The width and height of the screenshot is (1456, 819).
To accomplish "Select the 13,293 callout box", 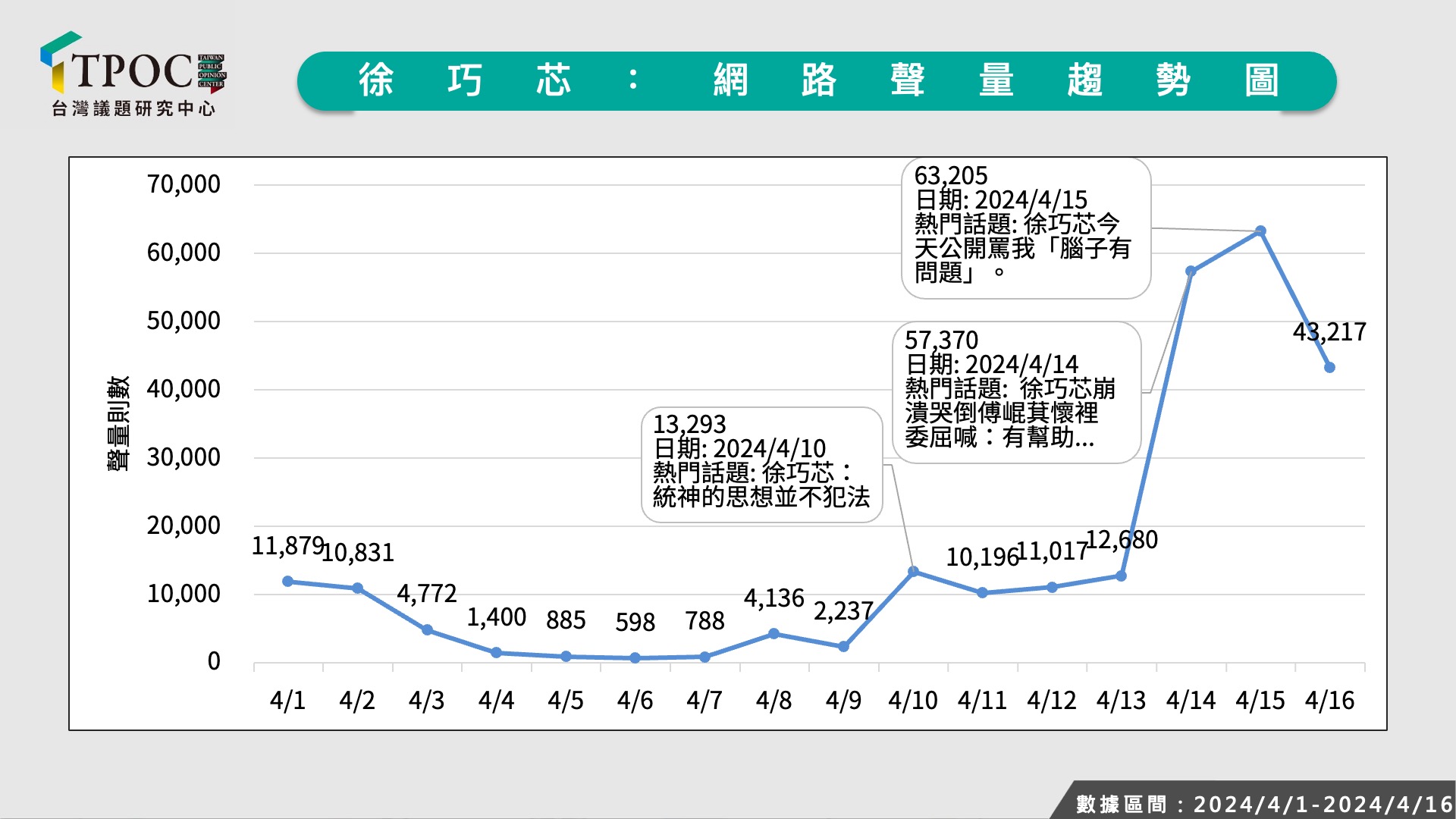I will click(761, 464).
